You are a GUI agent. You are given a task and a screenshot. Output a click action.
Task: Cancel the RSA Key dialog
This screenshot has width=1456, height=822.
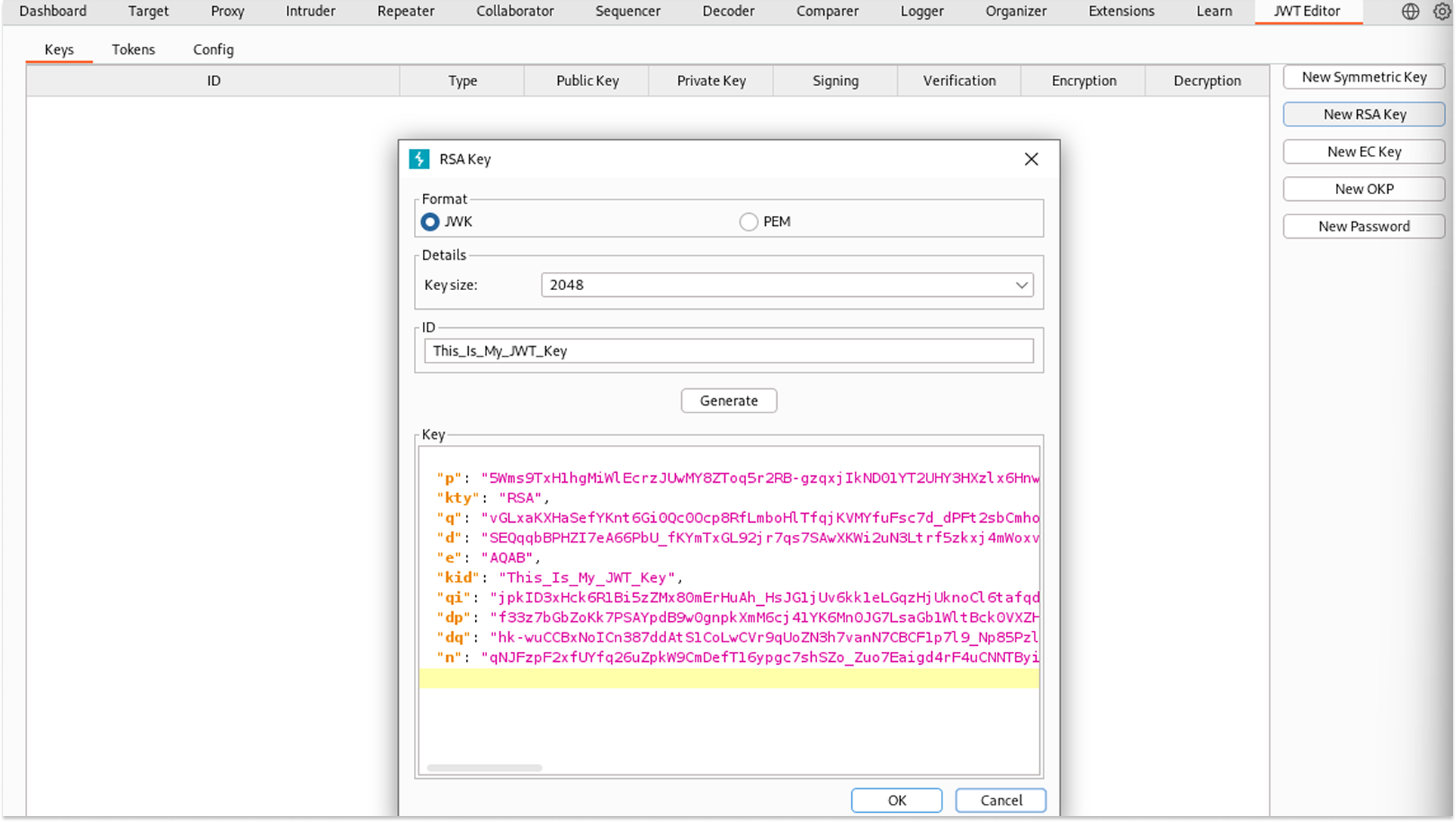tap(1000, 800)
